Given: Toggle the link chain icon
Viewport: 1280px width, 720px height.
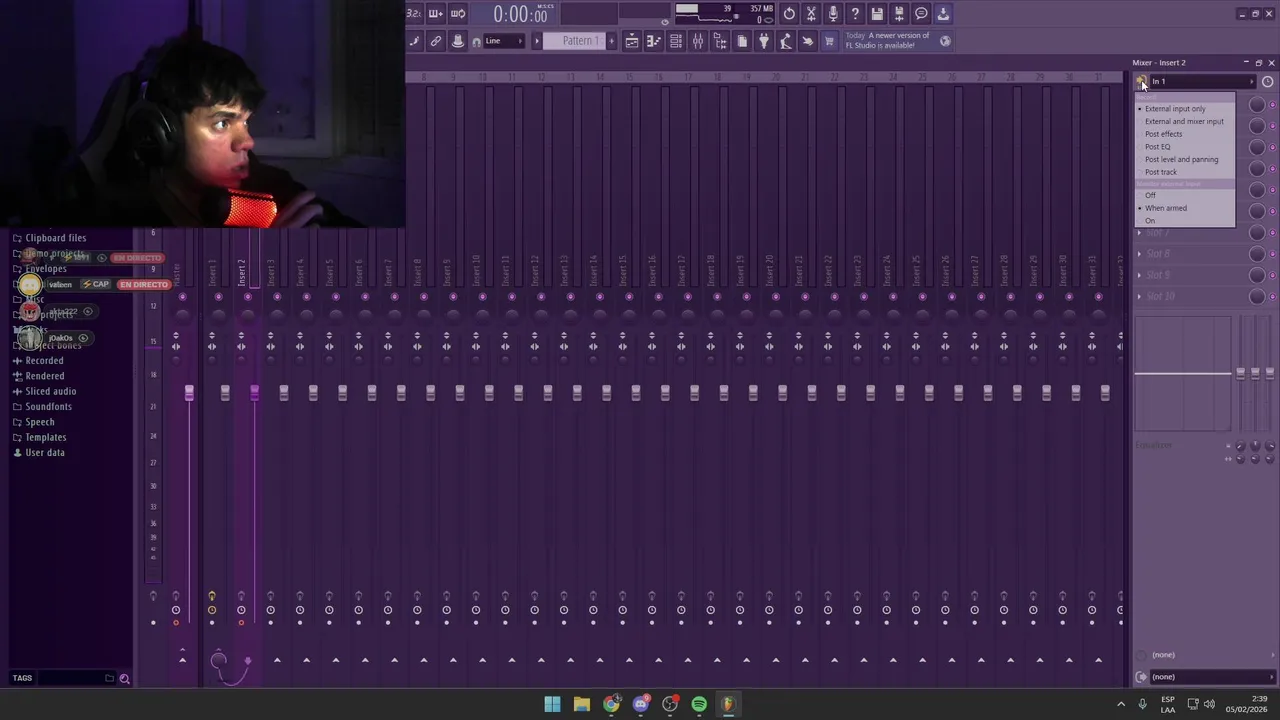Looking at the screenshot, I should 436,41.
